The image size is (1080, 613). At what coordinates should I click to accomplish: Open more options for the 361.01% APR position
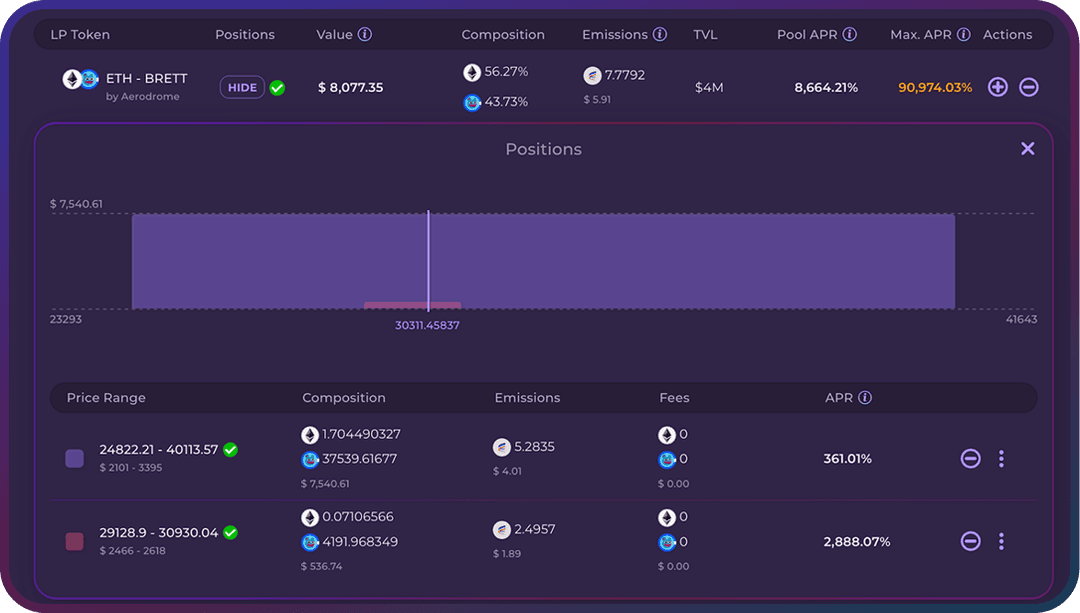[x=1001, y=458]
